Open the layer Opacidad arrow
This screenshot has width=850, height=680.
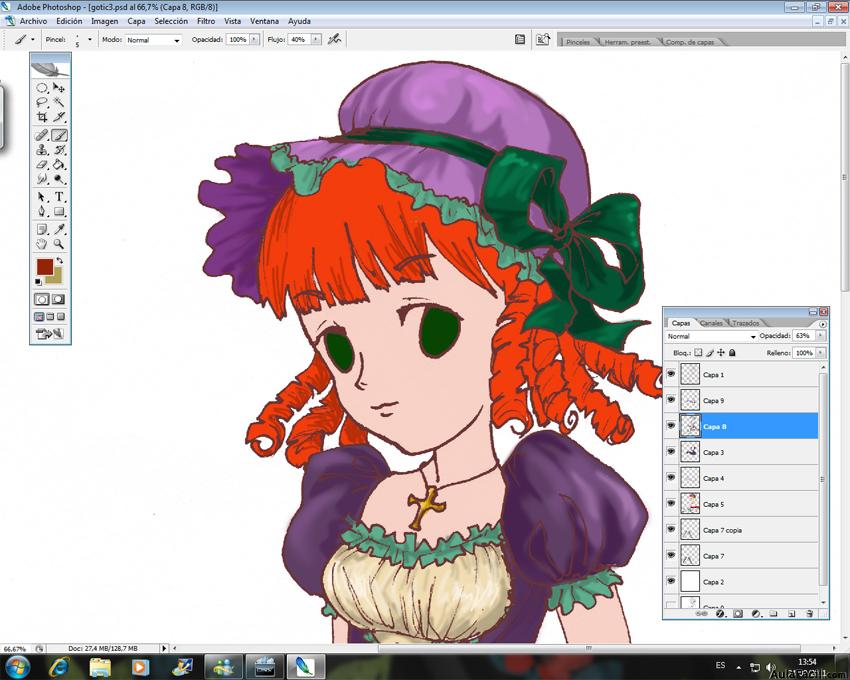[x=820, y=336]
